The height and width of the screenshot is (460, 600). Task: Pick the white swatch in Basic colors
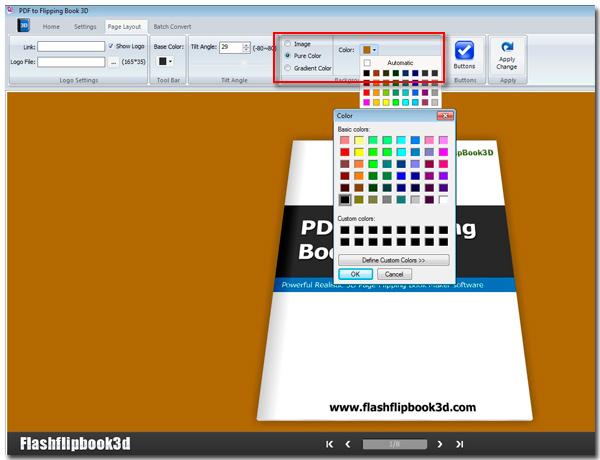click(x=443, y=199)
